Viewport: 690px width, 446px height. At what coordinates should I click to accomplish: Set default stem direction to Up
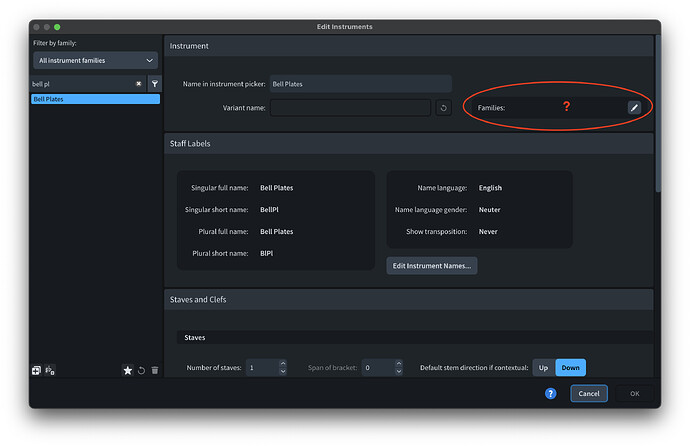544,367
